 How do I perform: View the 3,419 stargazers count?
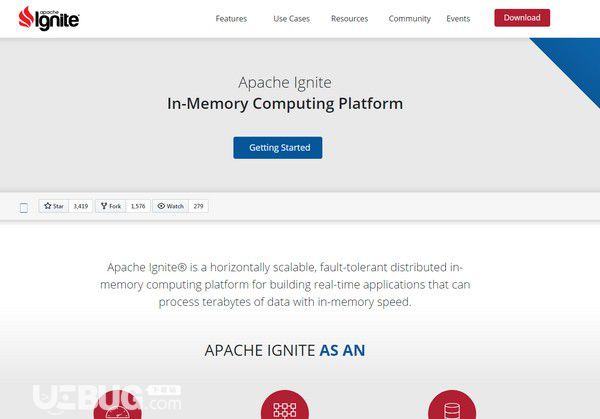[x=81, y=206]
